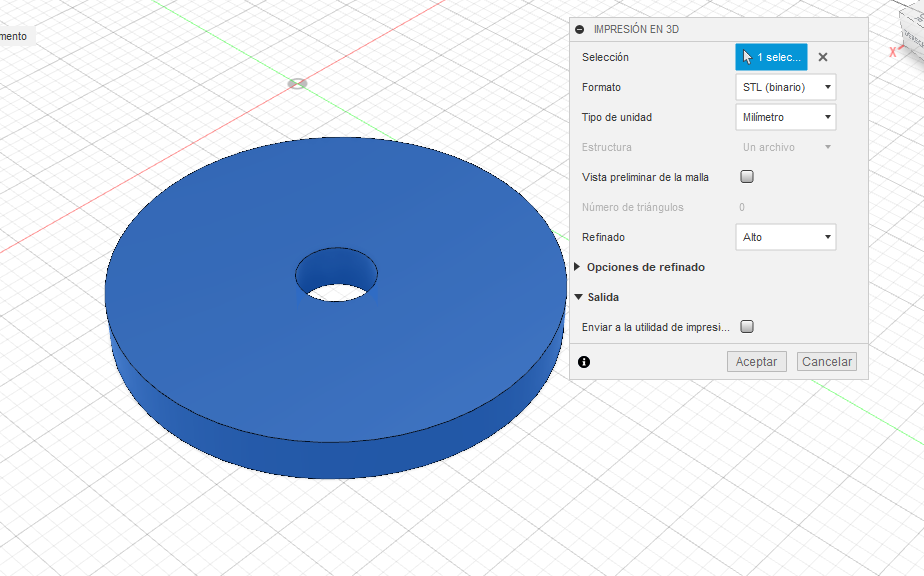Open the Tipo de unidad dropdown
This screenshot has height=576, width=924.
pyautogui.click(x=786, y=117)
